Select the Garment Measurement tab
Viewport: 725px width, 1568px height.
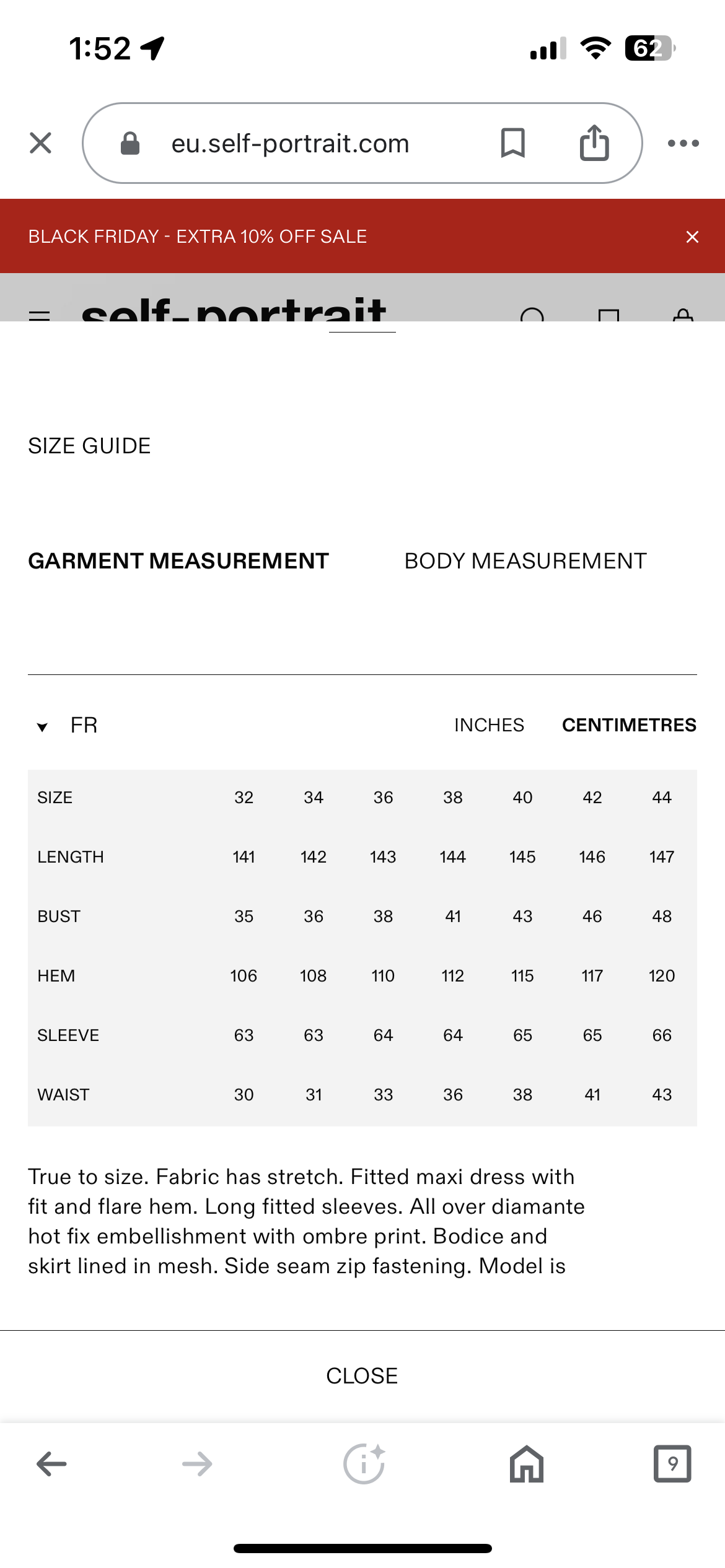178,561
